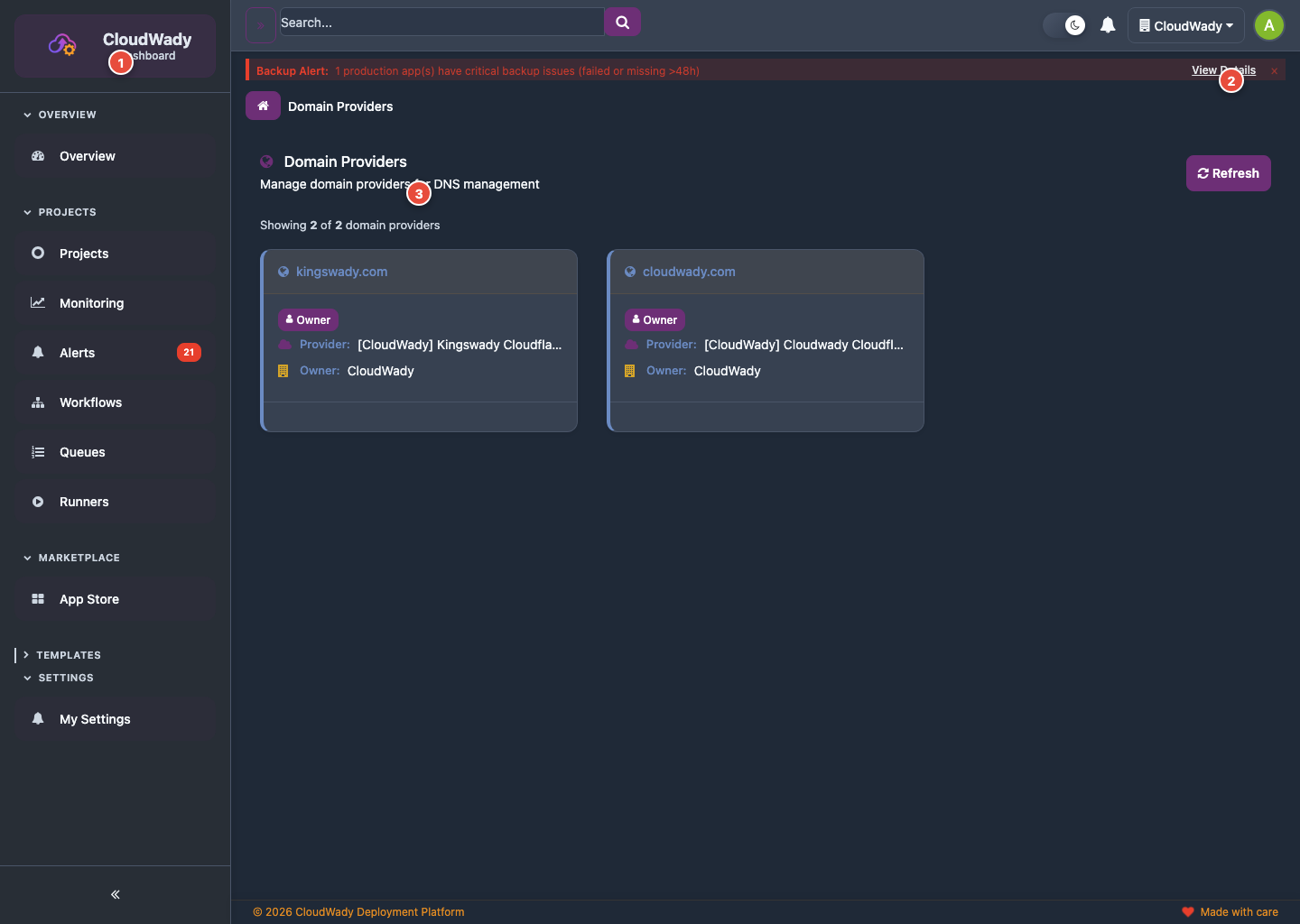
Task: Click the CloudWady logo icon
Action: pos(62,44)
